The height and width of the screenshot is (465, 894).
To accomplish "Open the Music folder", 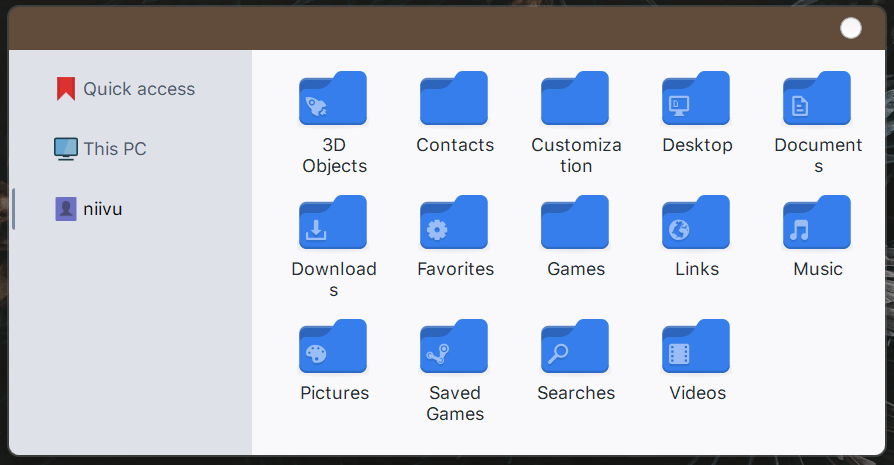I will (x=817, y=224).
